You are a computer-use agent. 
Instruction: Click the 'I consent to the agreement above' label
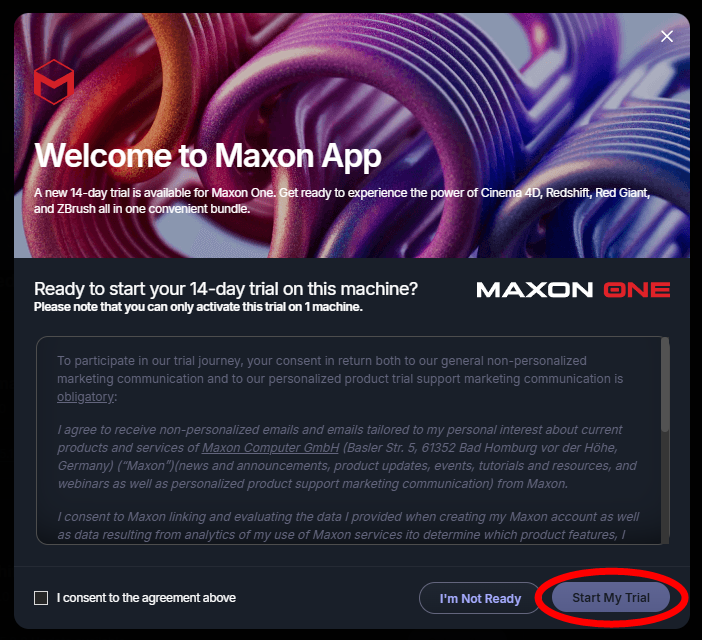coord(146,598)
